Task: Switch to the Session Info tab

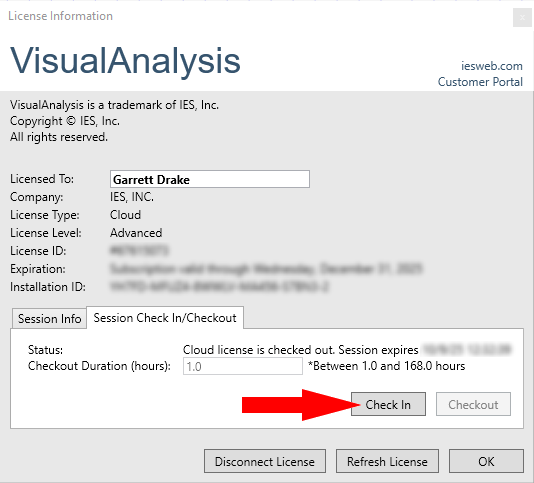Action: point(49,319)
